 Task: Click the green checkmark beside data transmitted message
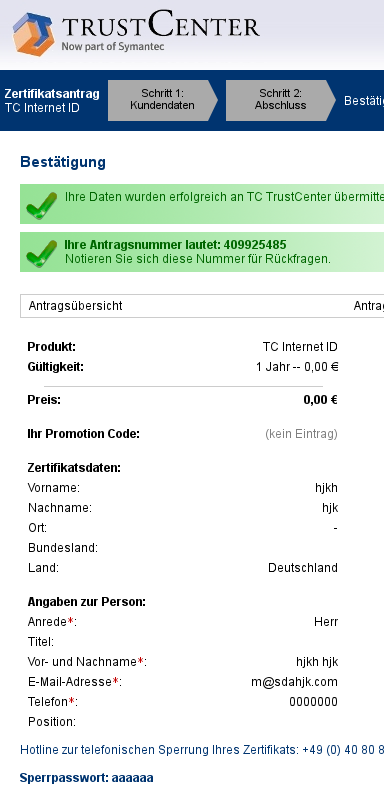tap(42, 205)
